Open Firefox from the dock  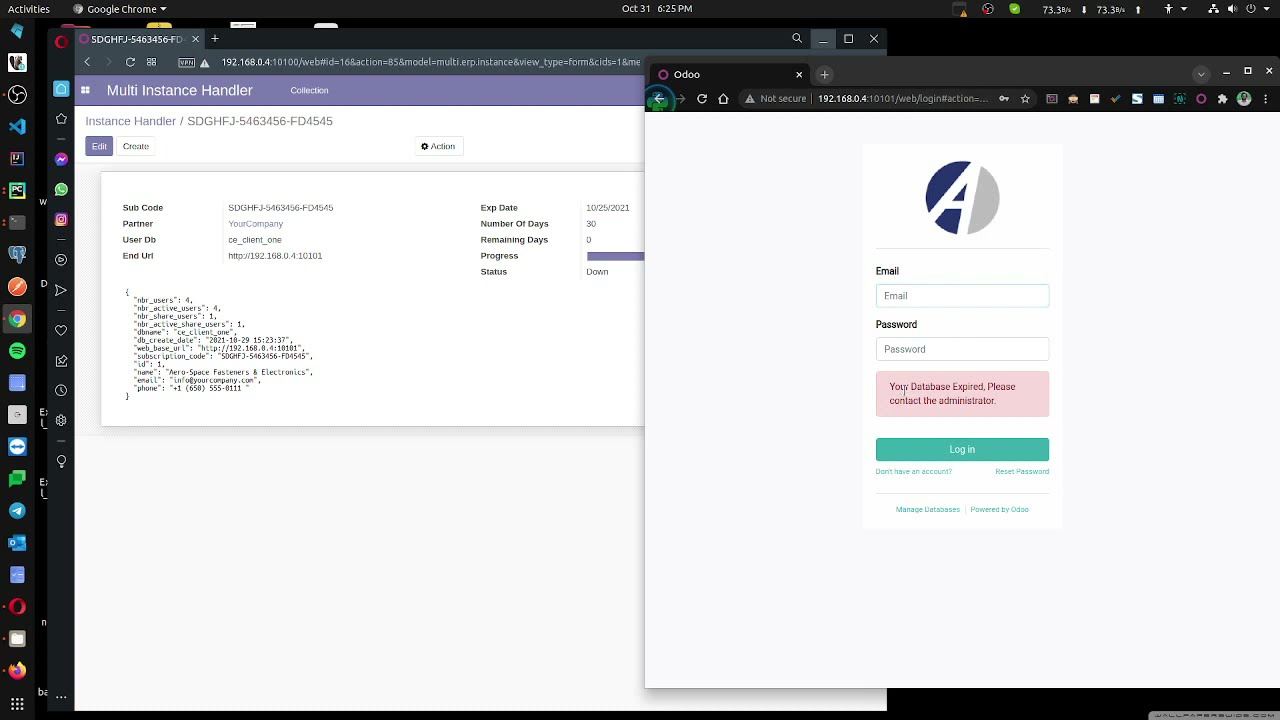point(17,670)
